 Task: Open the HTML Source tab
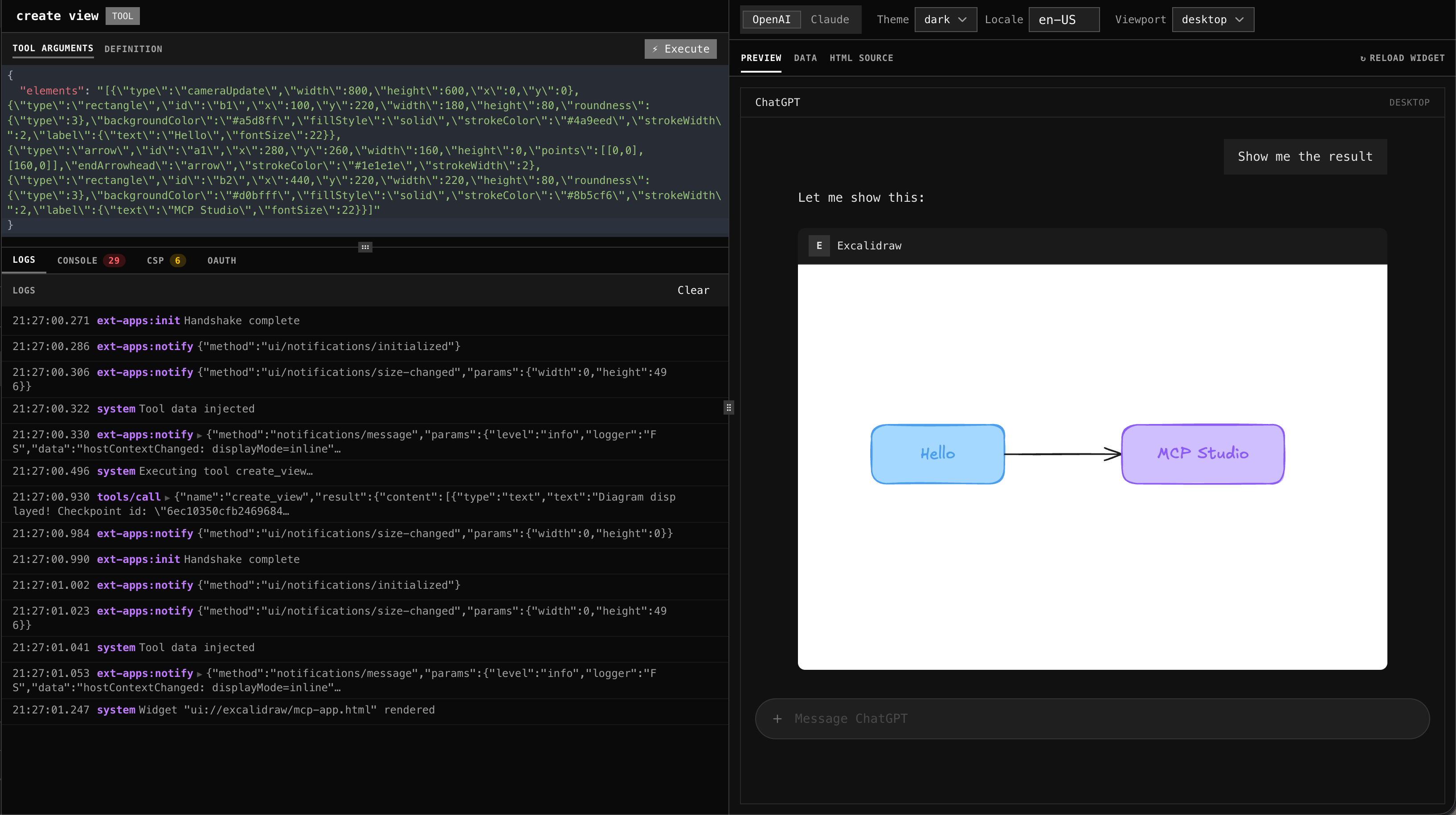point(861,58)
